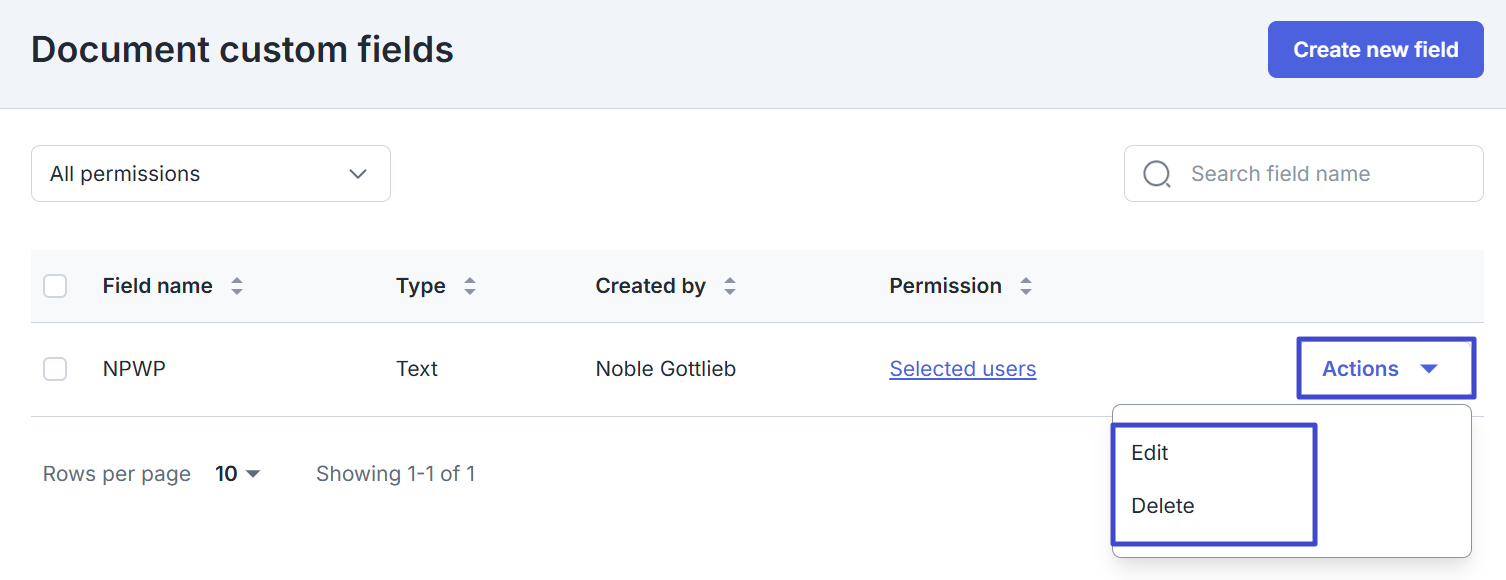Click the Create new field button
The width and height of the screenshot is (1506, 580).
[1376, 50]
